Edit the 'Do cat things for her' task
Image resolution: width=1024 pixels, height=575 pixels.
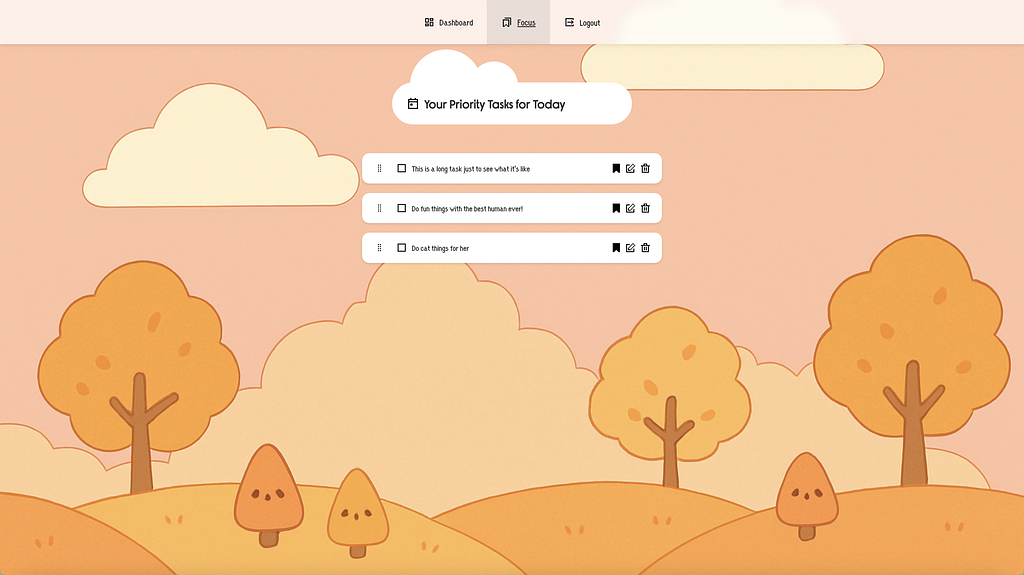pos(630,248)
